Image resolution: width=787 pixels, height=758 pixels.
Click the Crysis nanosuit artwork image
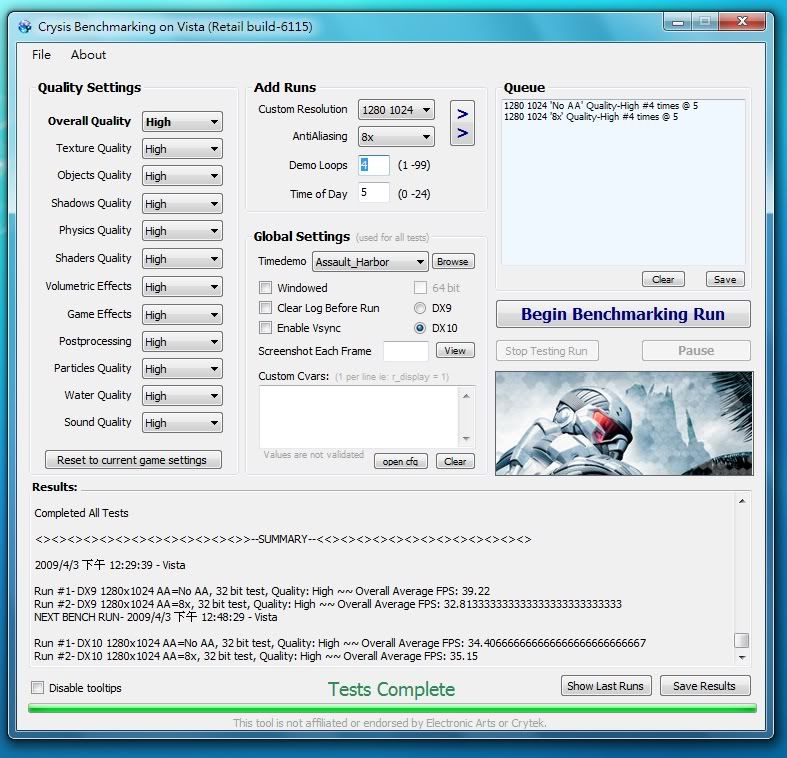click(x=624, y=423)
